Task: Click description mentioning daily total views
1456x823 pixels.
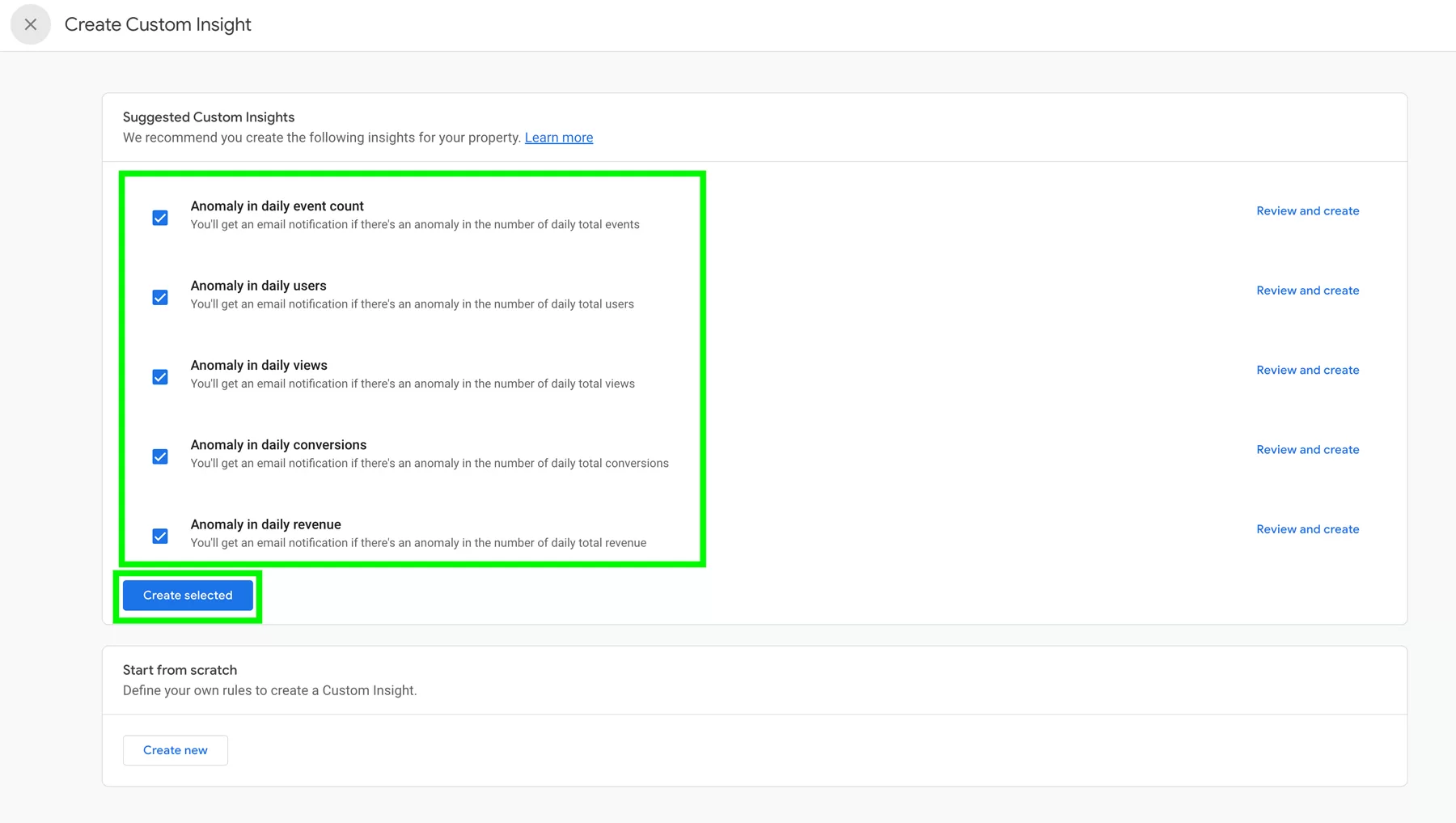Action: pos(413,384)
